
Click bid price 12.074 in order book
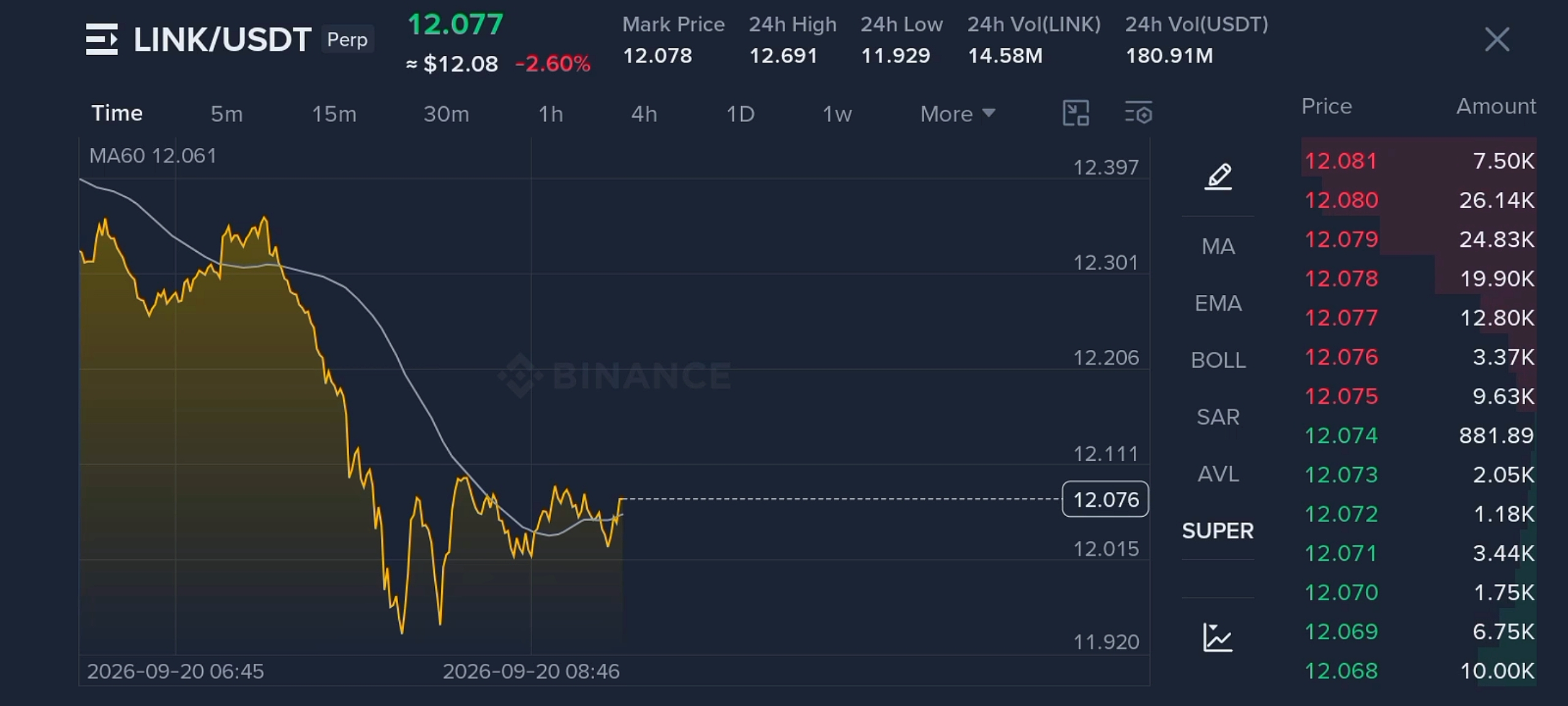(x=1340, y=436)
